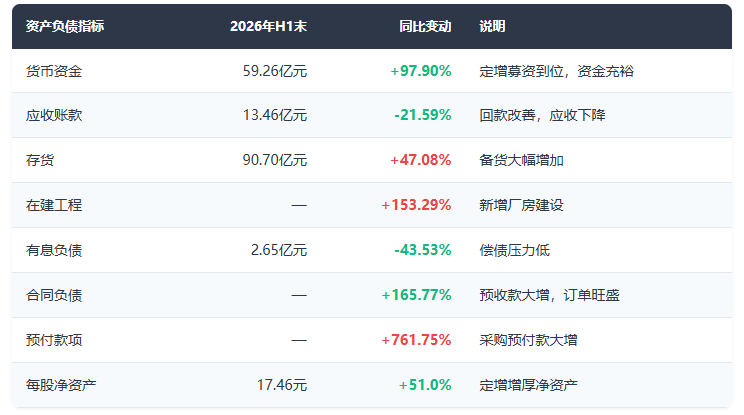Viewport: 744px width, 415px height.
Task: Select the 合同负债 row label
Action: pos(54,295)
